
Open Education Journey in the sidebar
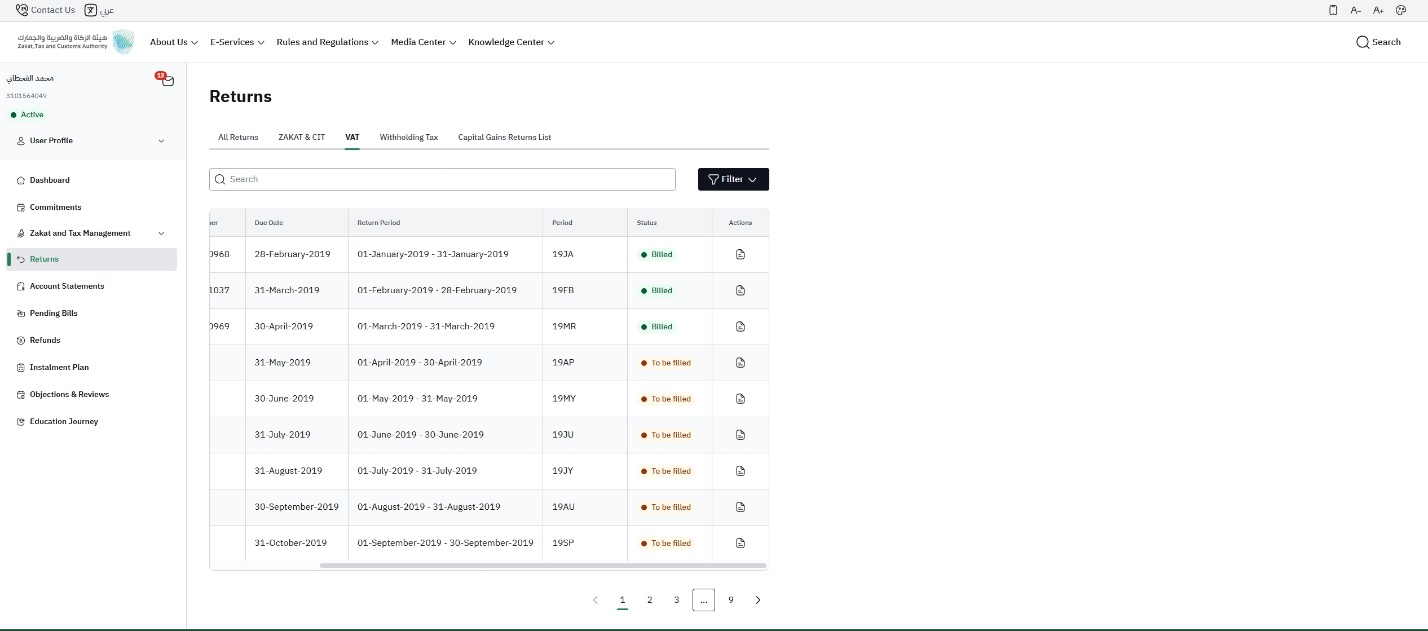(x=63, y=421)
